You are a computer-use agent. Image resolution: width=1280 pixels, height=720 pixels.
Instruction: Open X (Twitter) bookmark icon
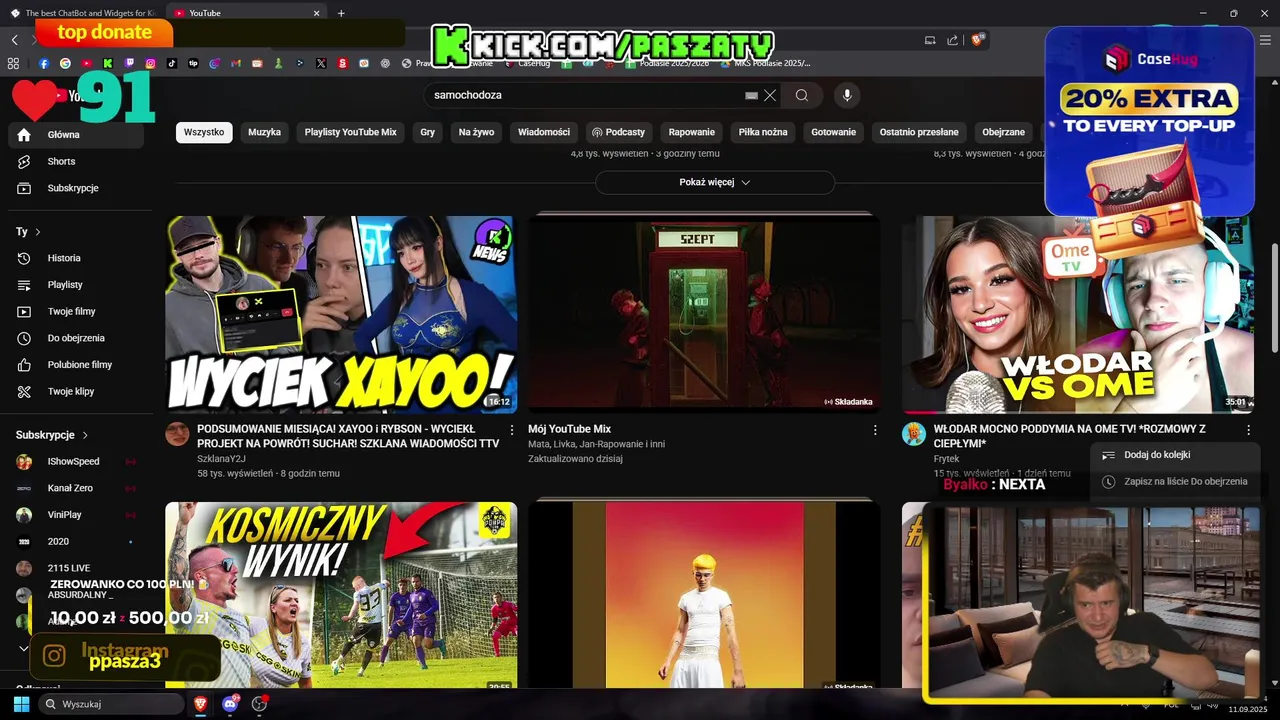click(321, 63)
